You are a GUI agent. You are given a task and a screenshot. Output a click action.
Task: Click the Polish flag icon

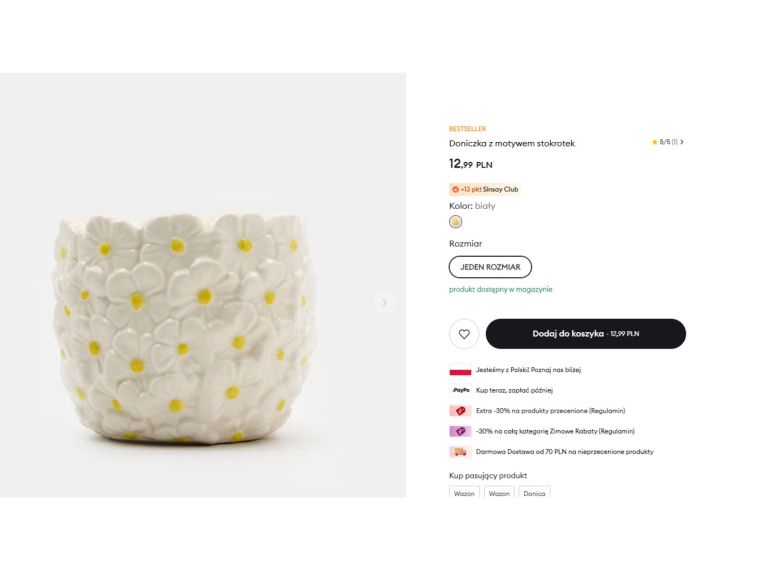tap(460, 370)
